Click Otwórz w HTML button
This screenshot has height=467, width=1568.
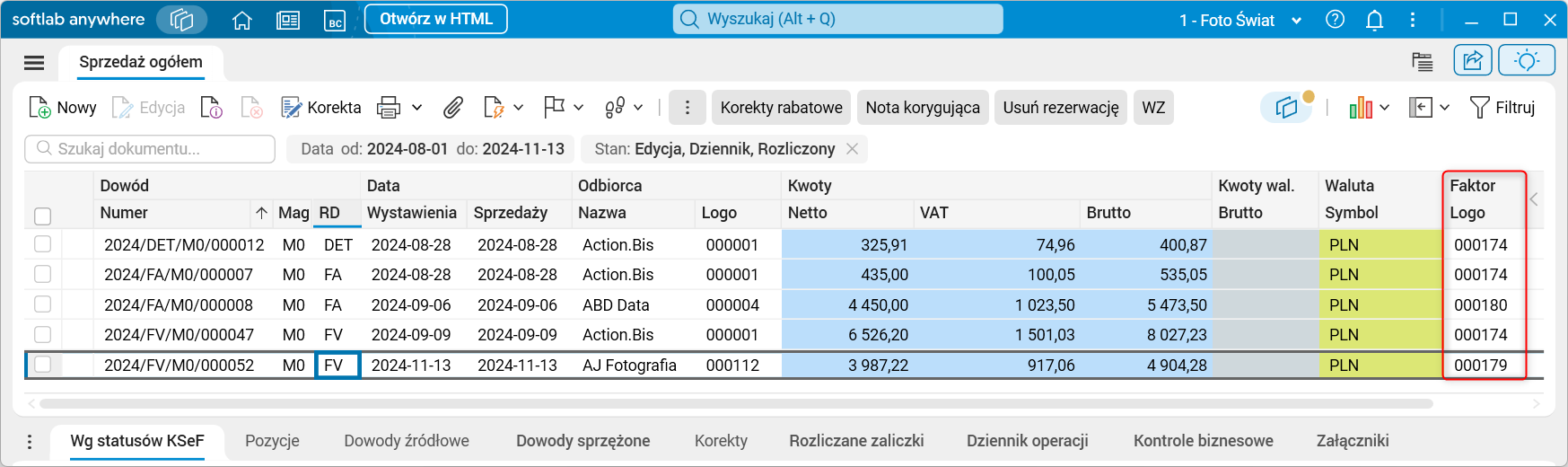coord(436,19)
